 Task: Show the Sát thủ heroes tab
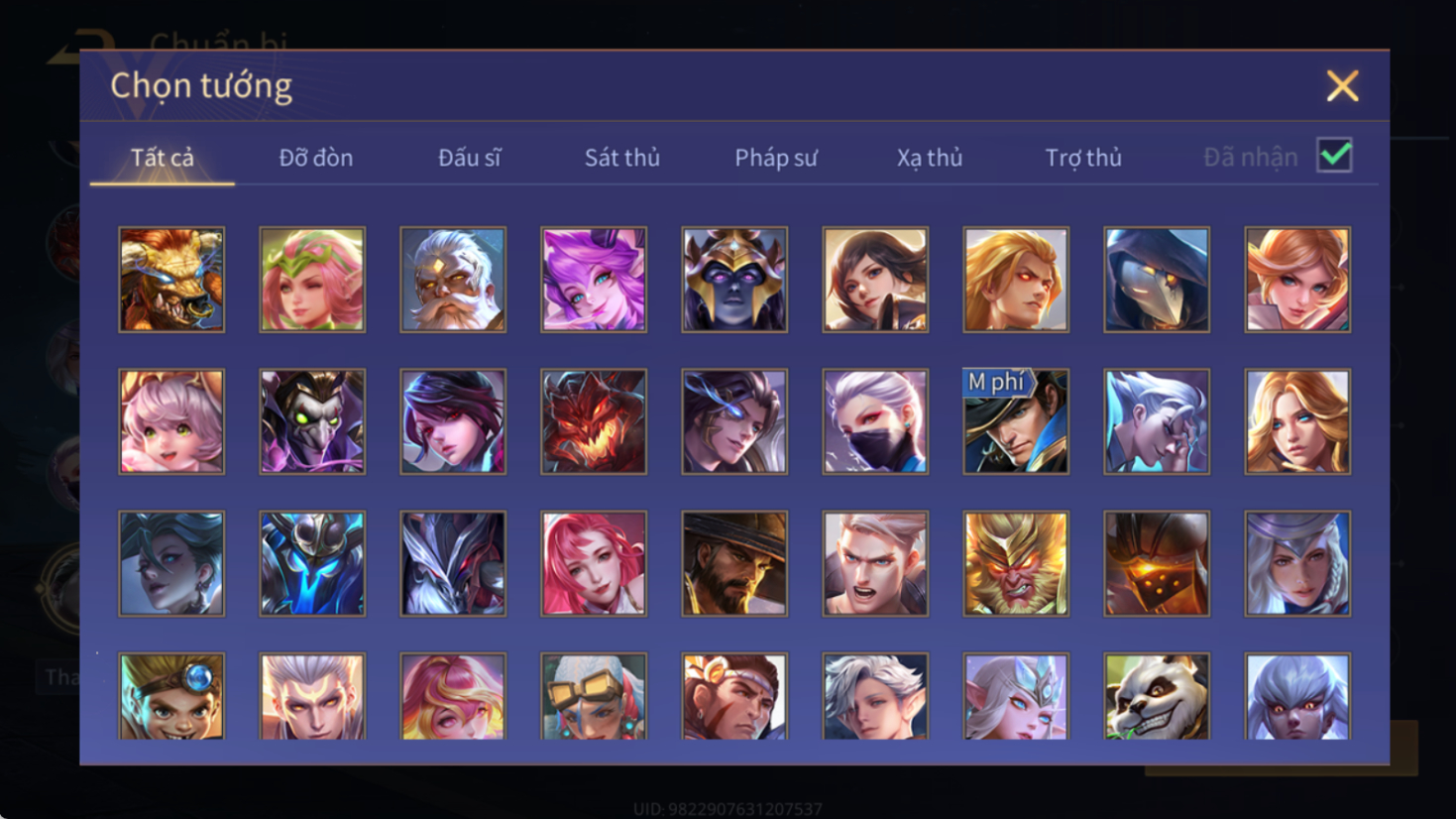622,158
